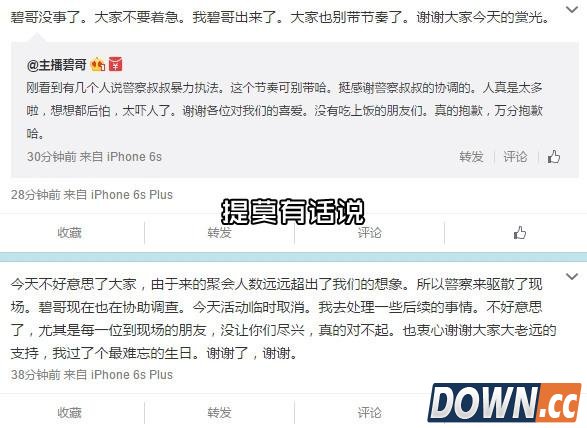
Task: Click the DOWN.cc watermark logo
Action: pyautogui.click(x=504, y=403)
